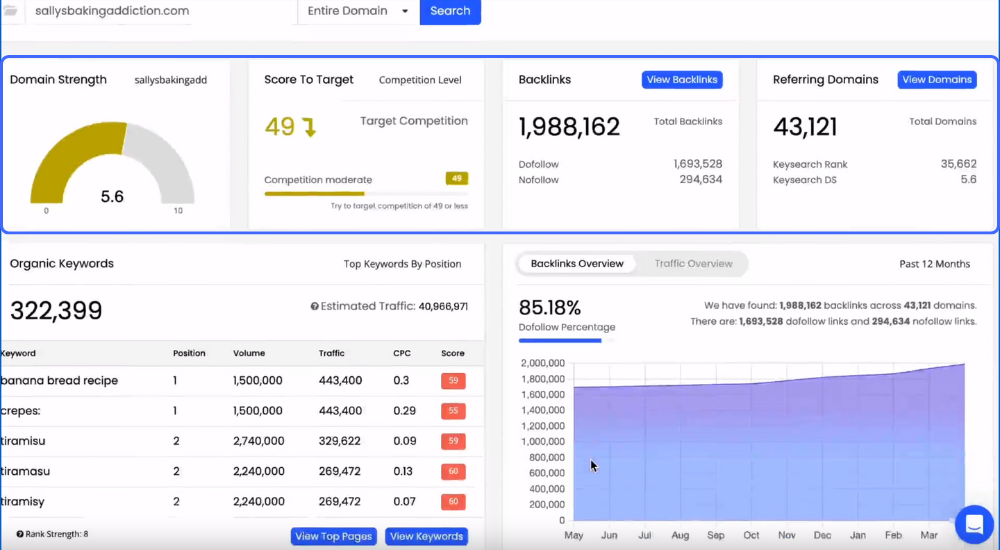The image size is (1000, 550).
Task: Click the 2,000,000 label on the chart axis
Action: [x=543, y=363]
